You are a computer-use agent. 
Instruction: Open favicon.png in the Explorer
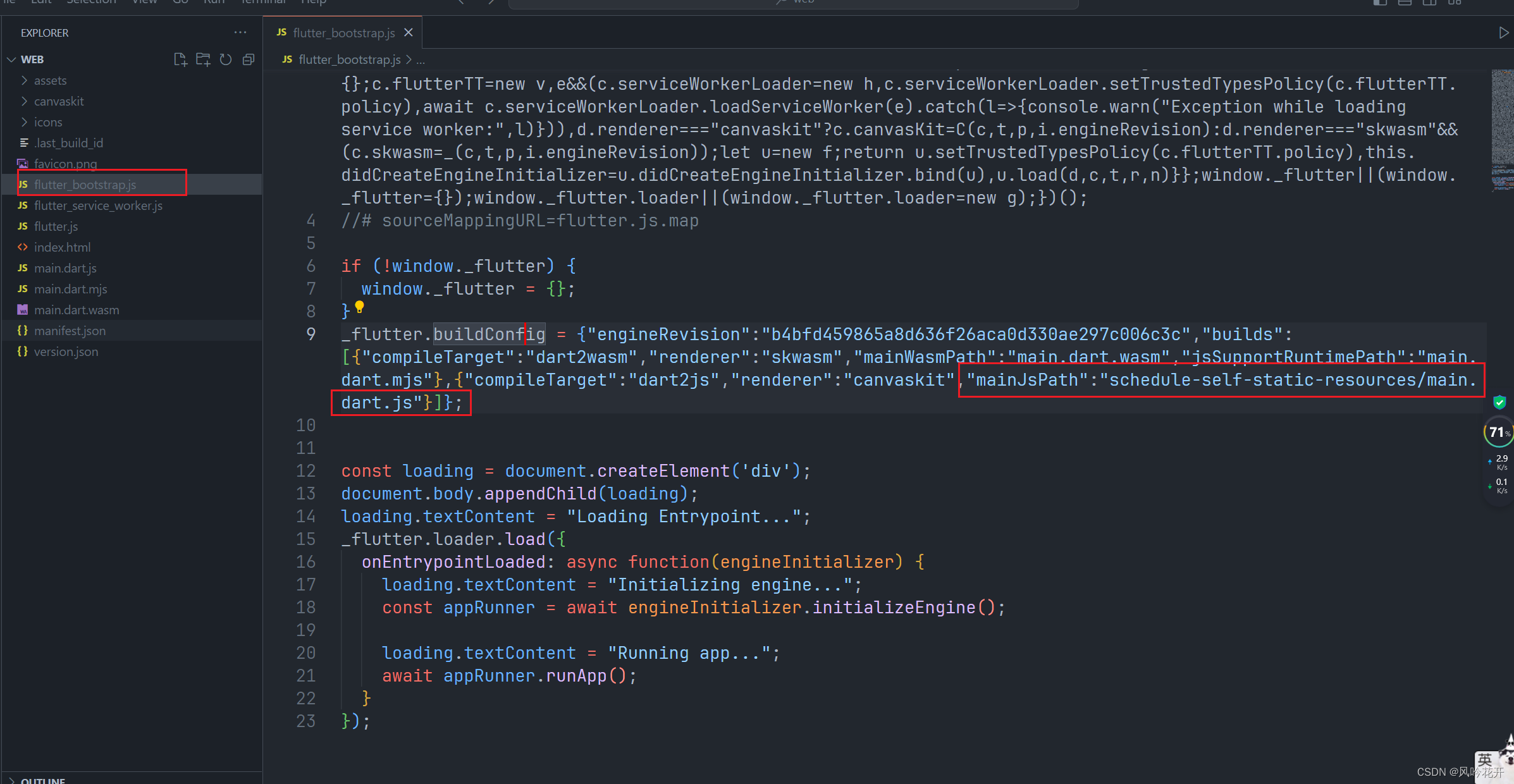(x=132, y=164)
